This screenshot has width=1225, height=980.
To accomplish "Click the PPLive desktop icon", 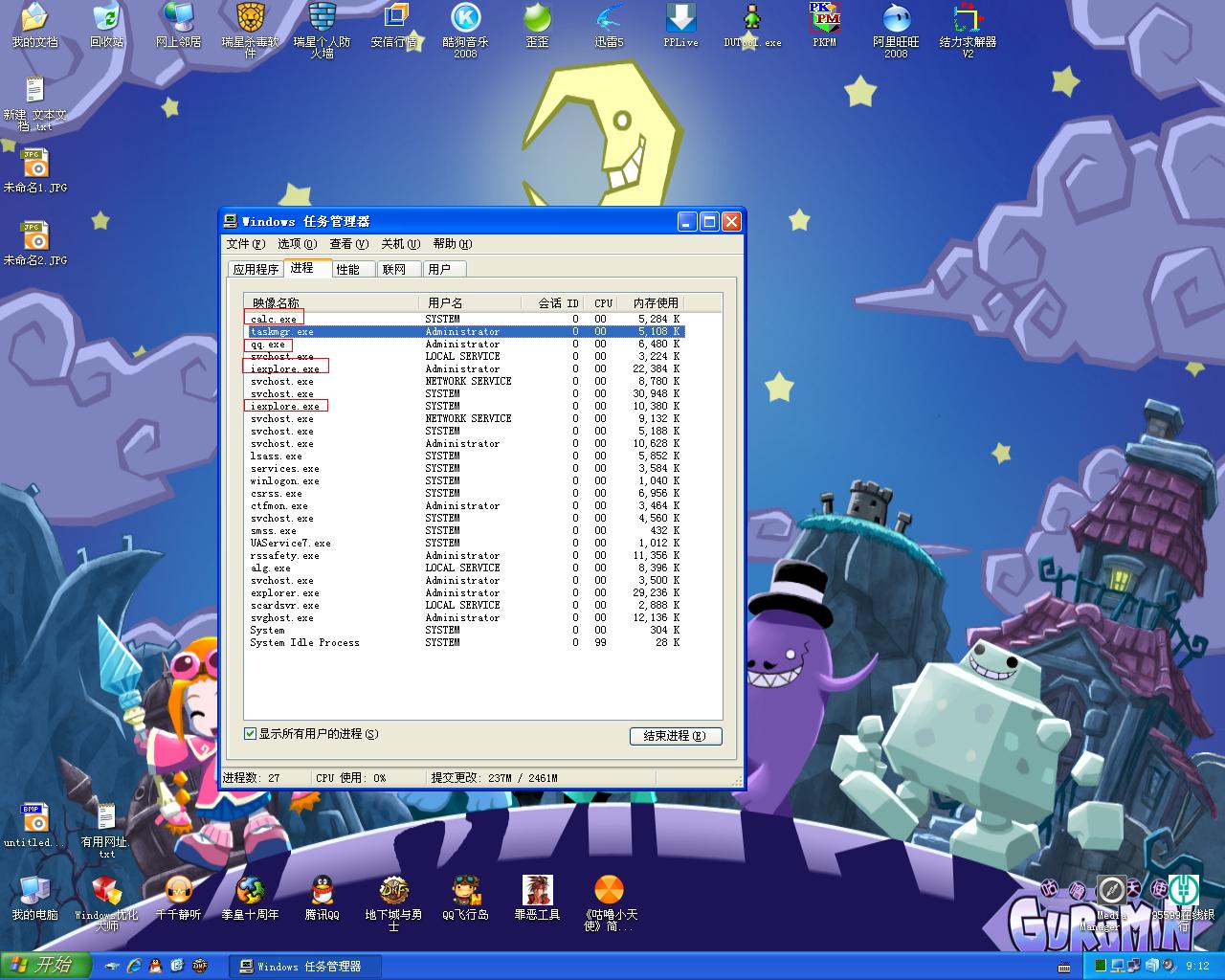I will click(681, 26).
